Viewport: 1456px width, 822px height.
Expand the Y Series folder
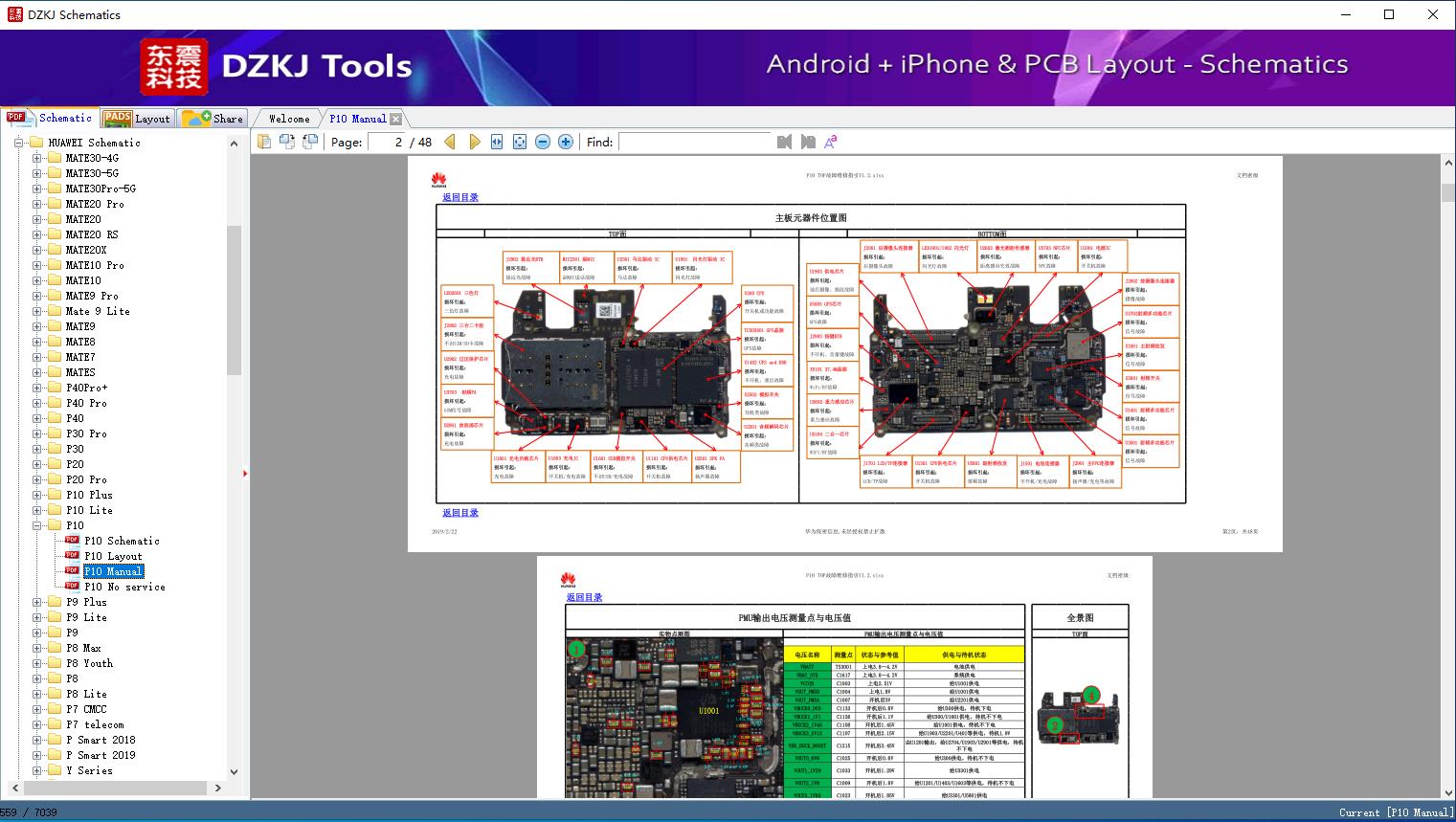click(36, 770)
